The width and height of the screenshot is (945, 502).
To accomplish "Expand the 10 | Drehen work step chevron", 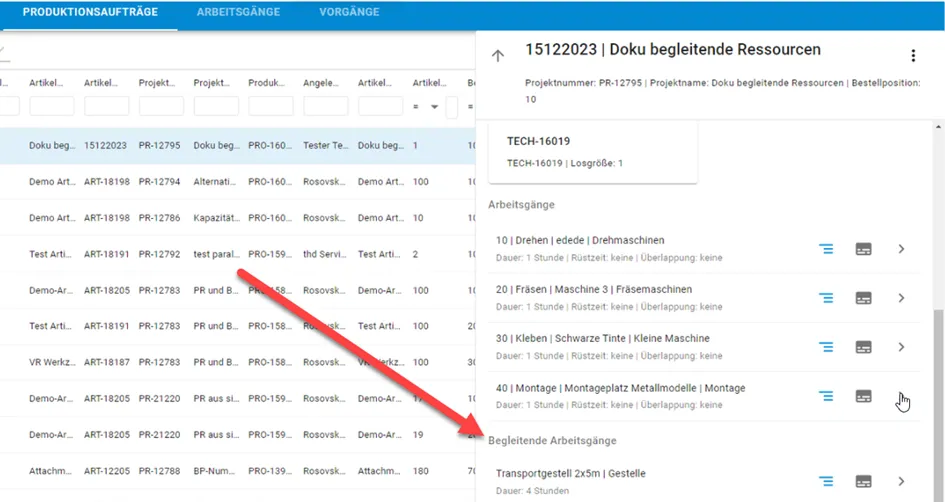I will click(x=901, y=249).
